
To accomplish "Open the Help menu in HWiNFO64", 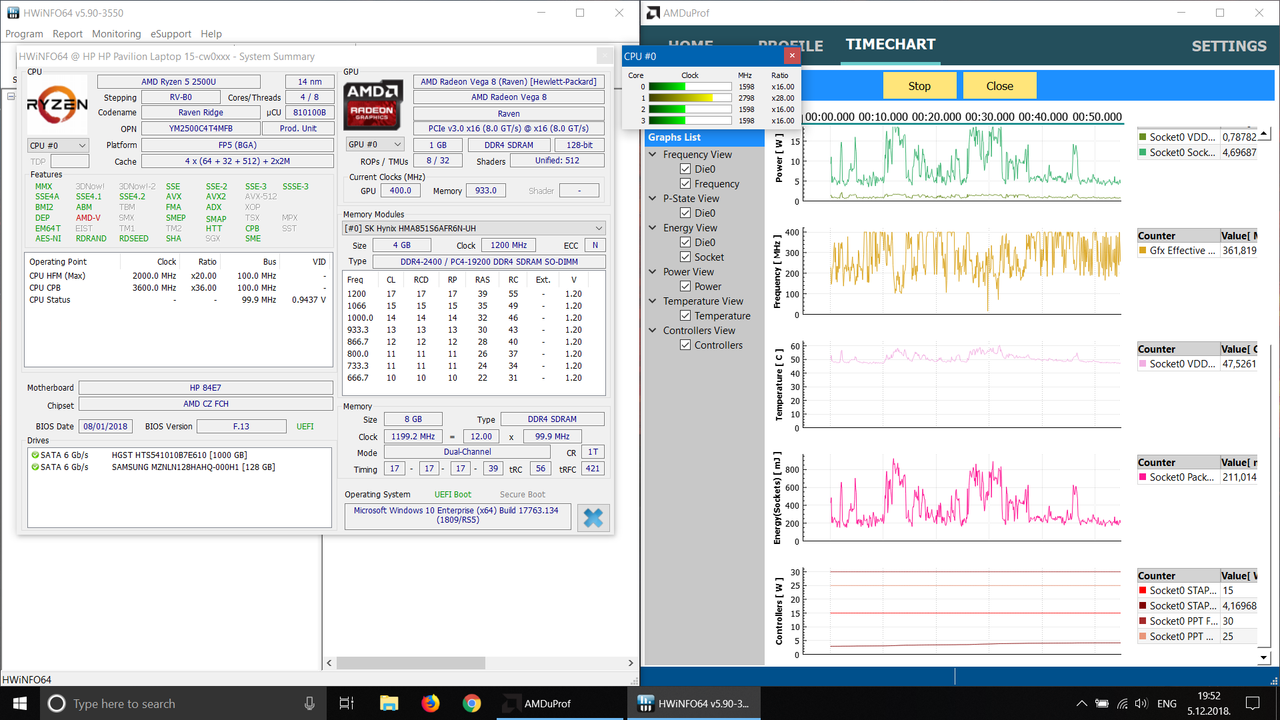I will click(211, 34).
